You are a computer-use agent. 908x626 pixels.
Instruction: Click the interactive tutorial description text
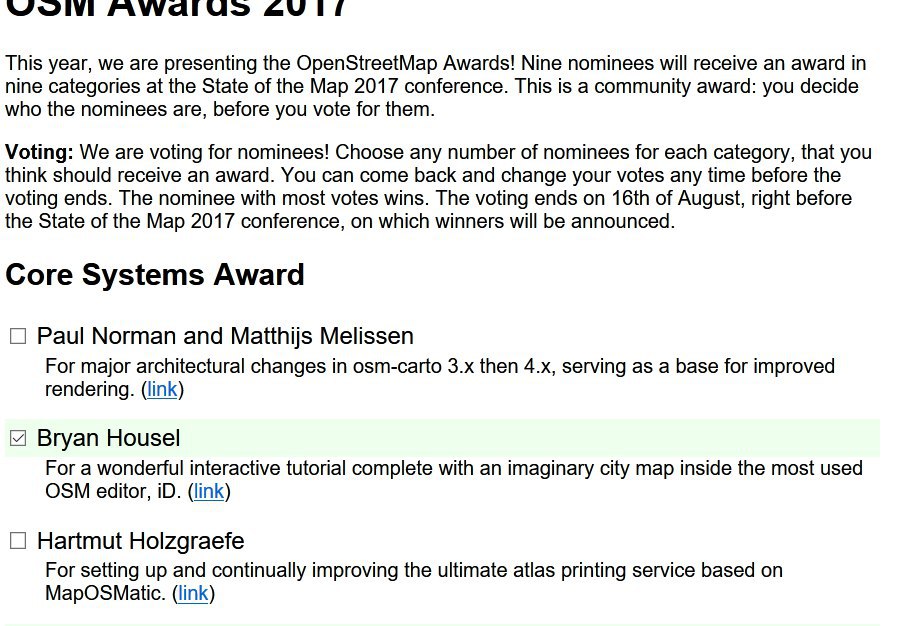(x=454, y=479)
